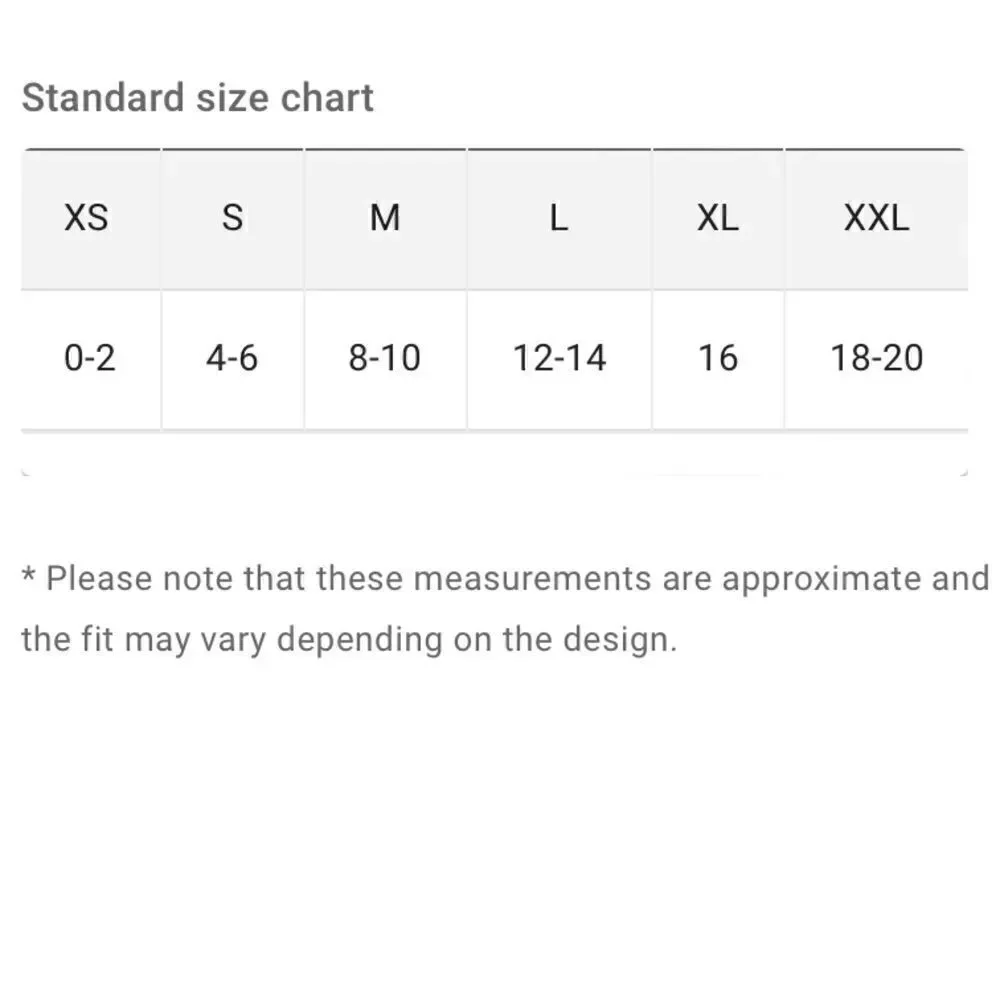Click the XS size header cell
Screen dimensions: 1000x1000
(91, 219)
